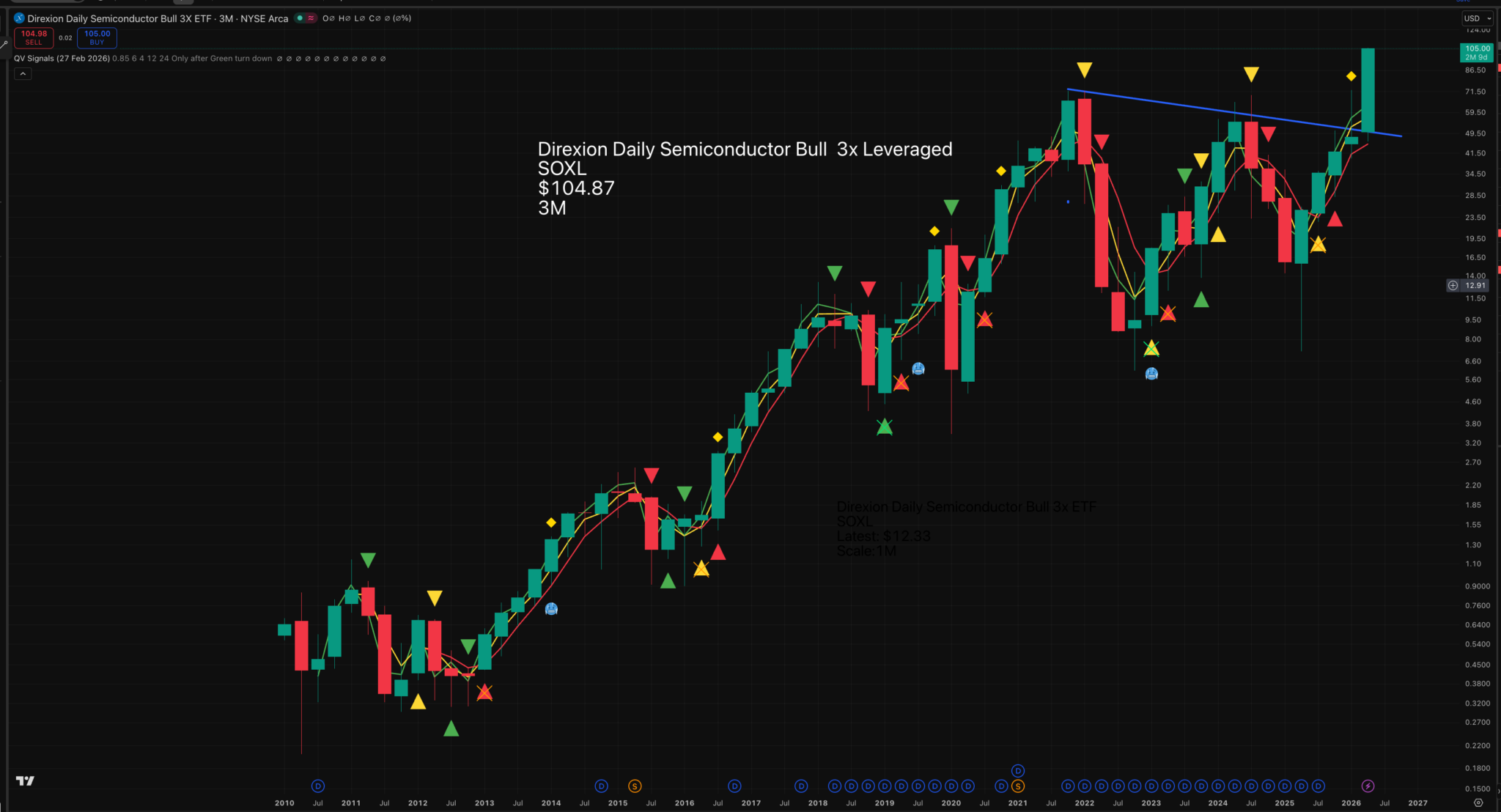Click the 104.98 SELL button
Viewport: 1501px width, 812px height.
(x=34, y=37)
